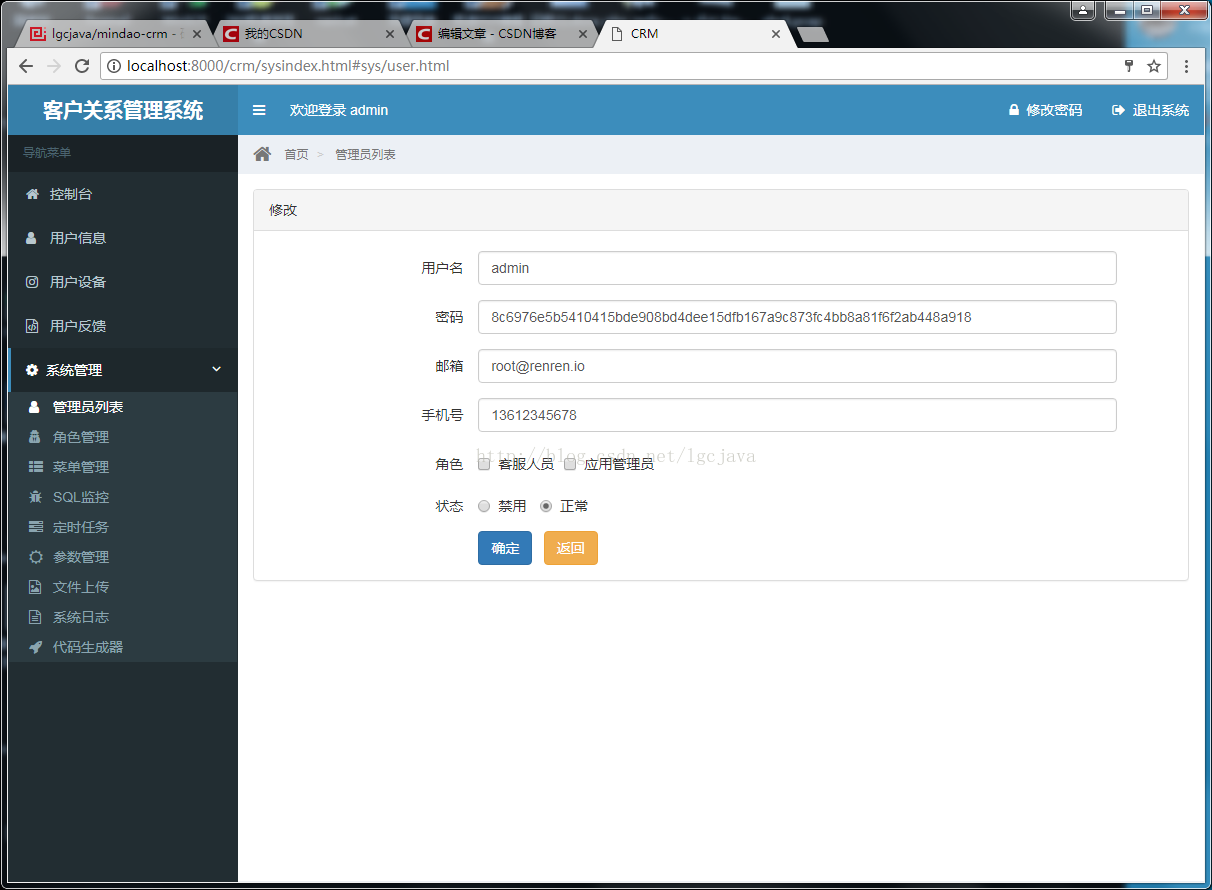Viewport: 1212px width, 890px height.
Task: Click the 确定 confirm button
Action: pyautogui.click(x=505, y=548)
